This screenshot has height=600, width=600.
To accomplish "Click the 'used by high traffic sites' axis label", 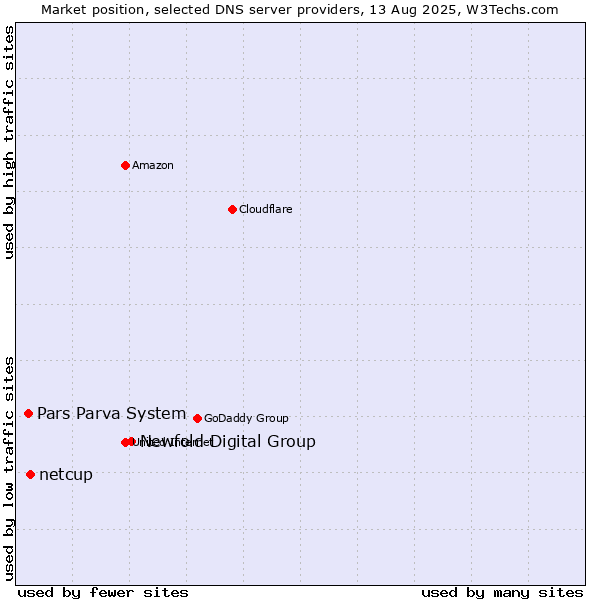I will 9,142.
